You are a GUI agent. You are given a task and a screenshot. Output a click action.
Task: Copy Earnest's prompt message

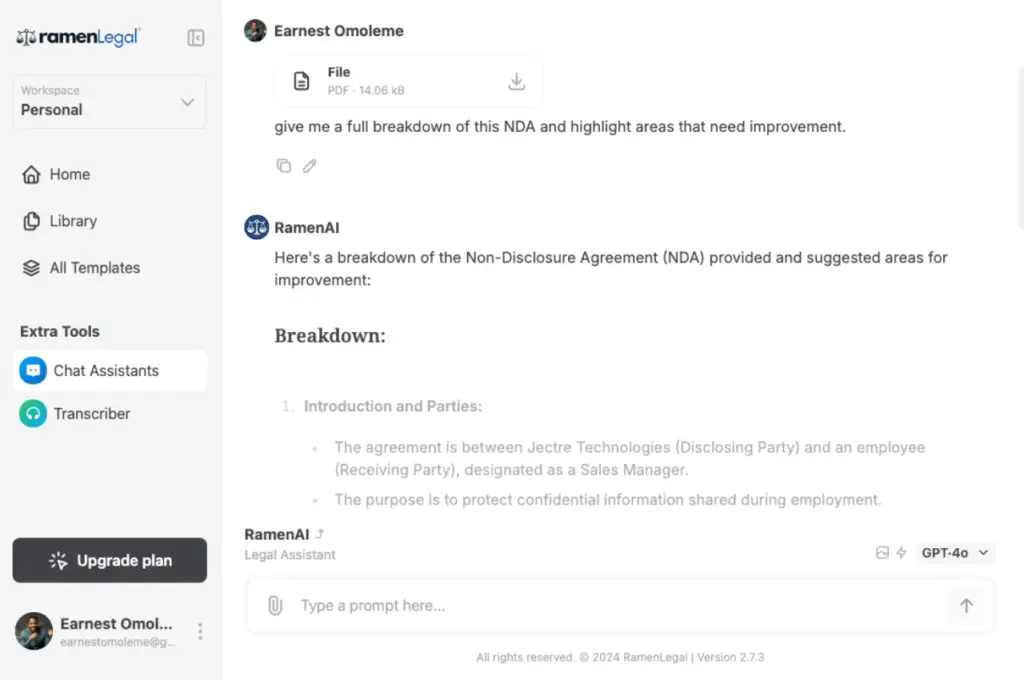pyautogui.click(x=283, y=165)
